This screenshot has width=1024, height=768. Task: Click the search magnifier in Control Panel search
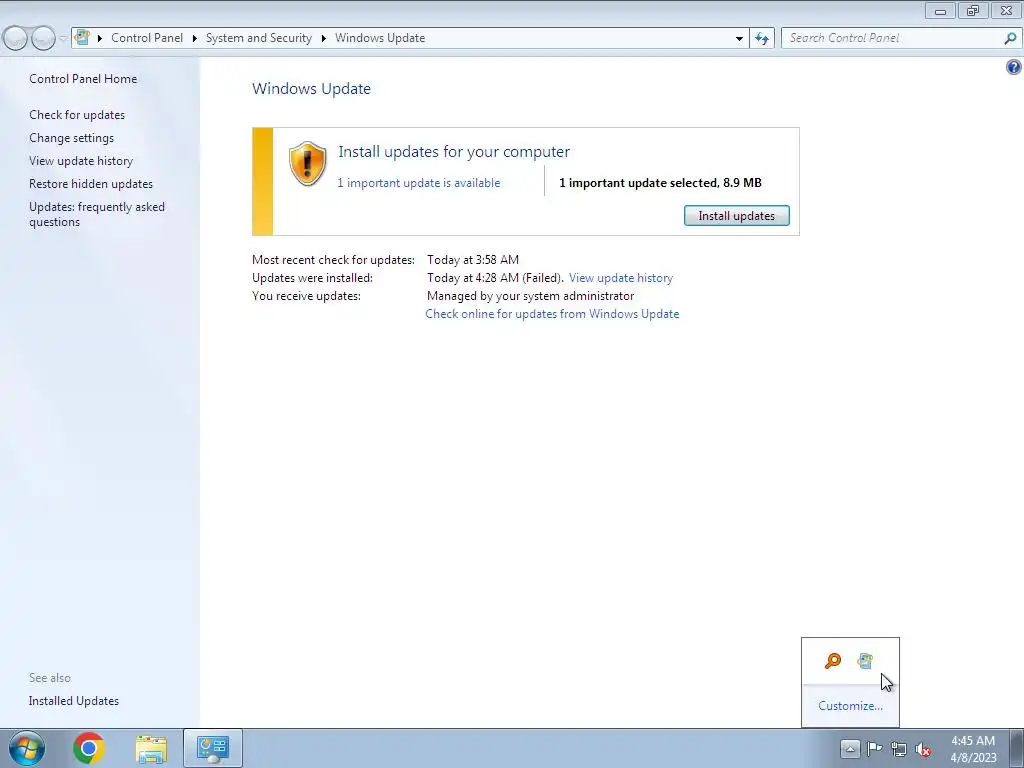click(1010, 38)
